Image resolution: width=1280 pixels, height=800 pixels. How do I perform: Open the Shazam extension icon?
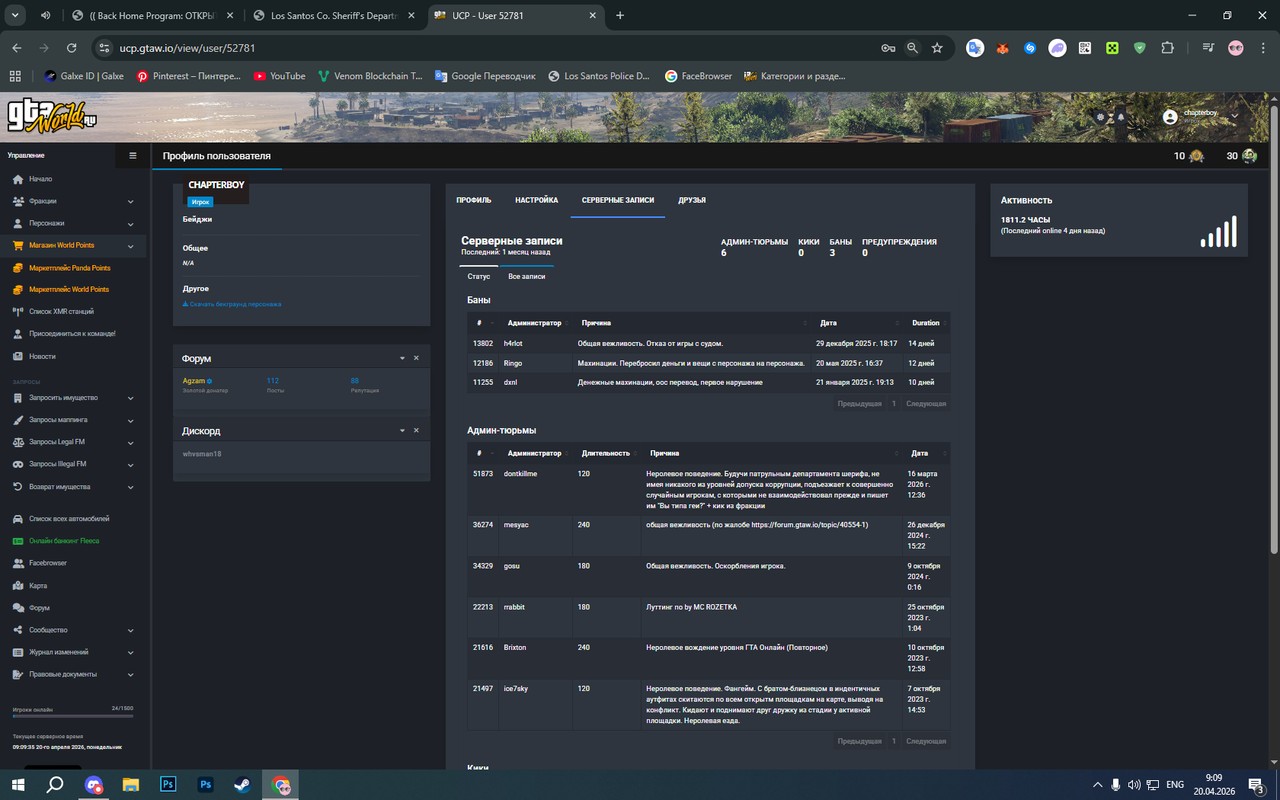[1030, 48]
